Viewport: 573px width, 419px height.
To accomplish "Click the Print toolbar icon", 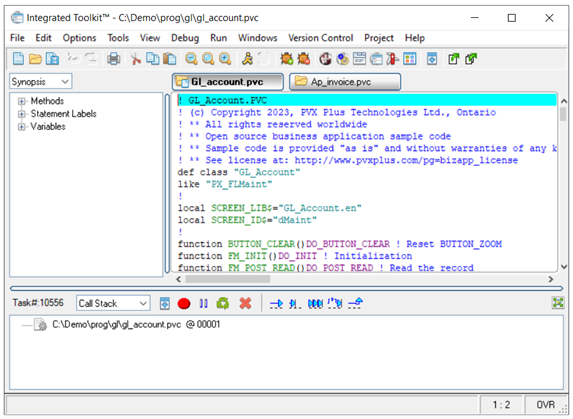I will pos(114,59).
